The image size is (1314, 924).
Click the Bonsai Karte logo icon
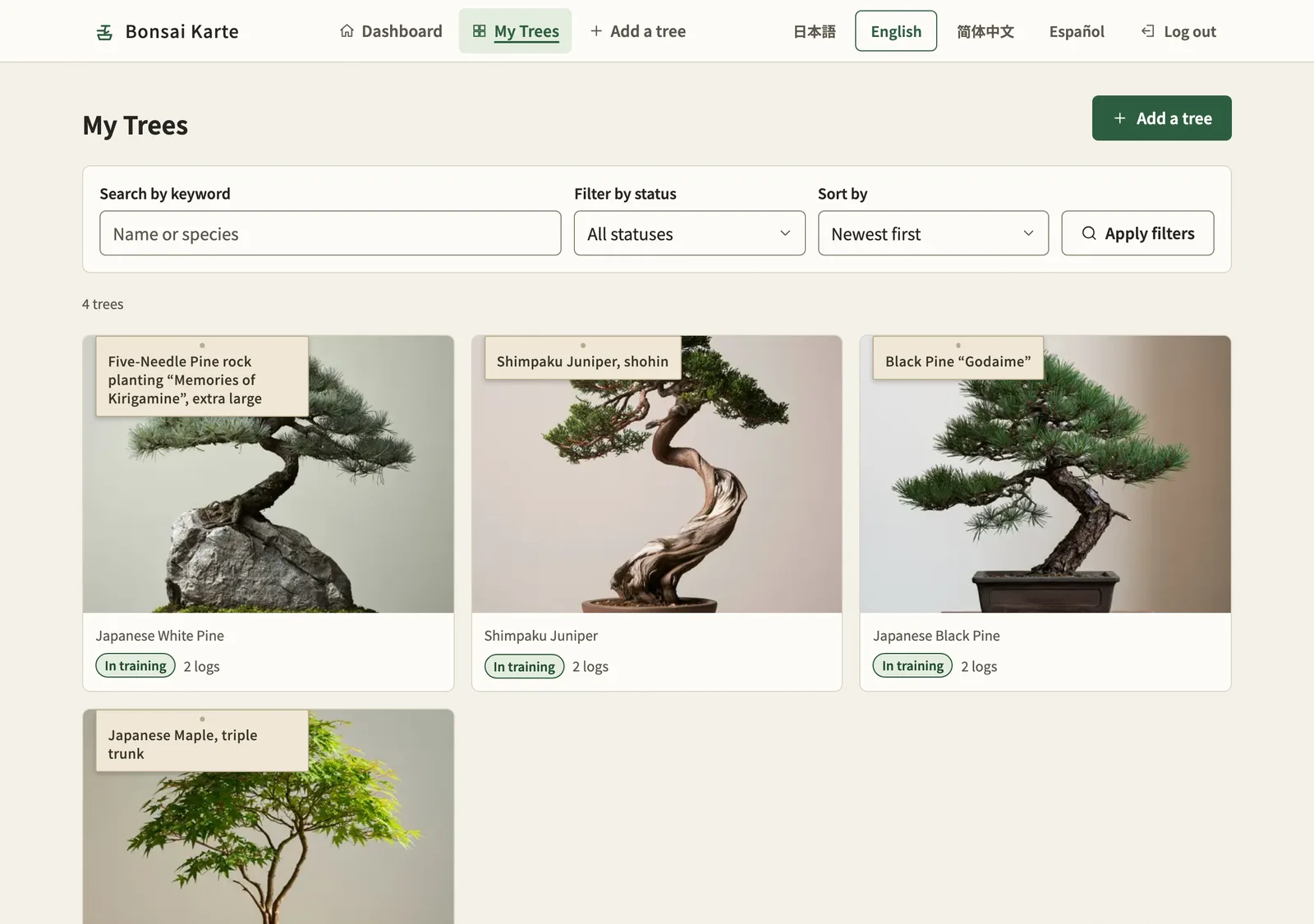click(104, 32)
